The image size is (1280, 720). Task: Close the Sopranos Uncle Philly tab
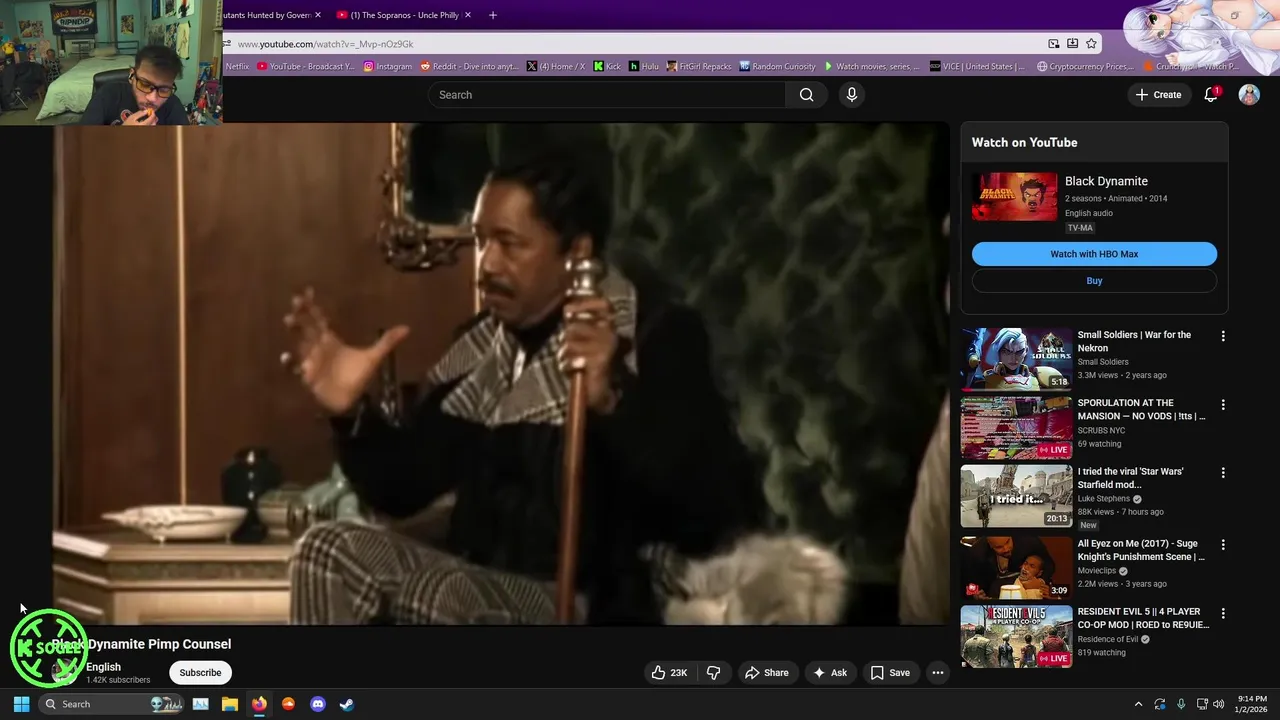coord(467,15)
